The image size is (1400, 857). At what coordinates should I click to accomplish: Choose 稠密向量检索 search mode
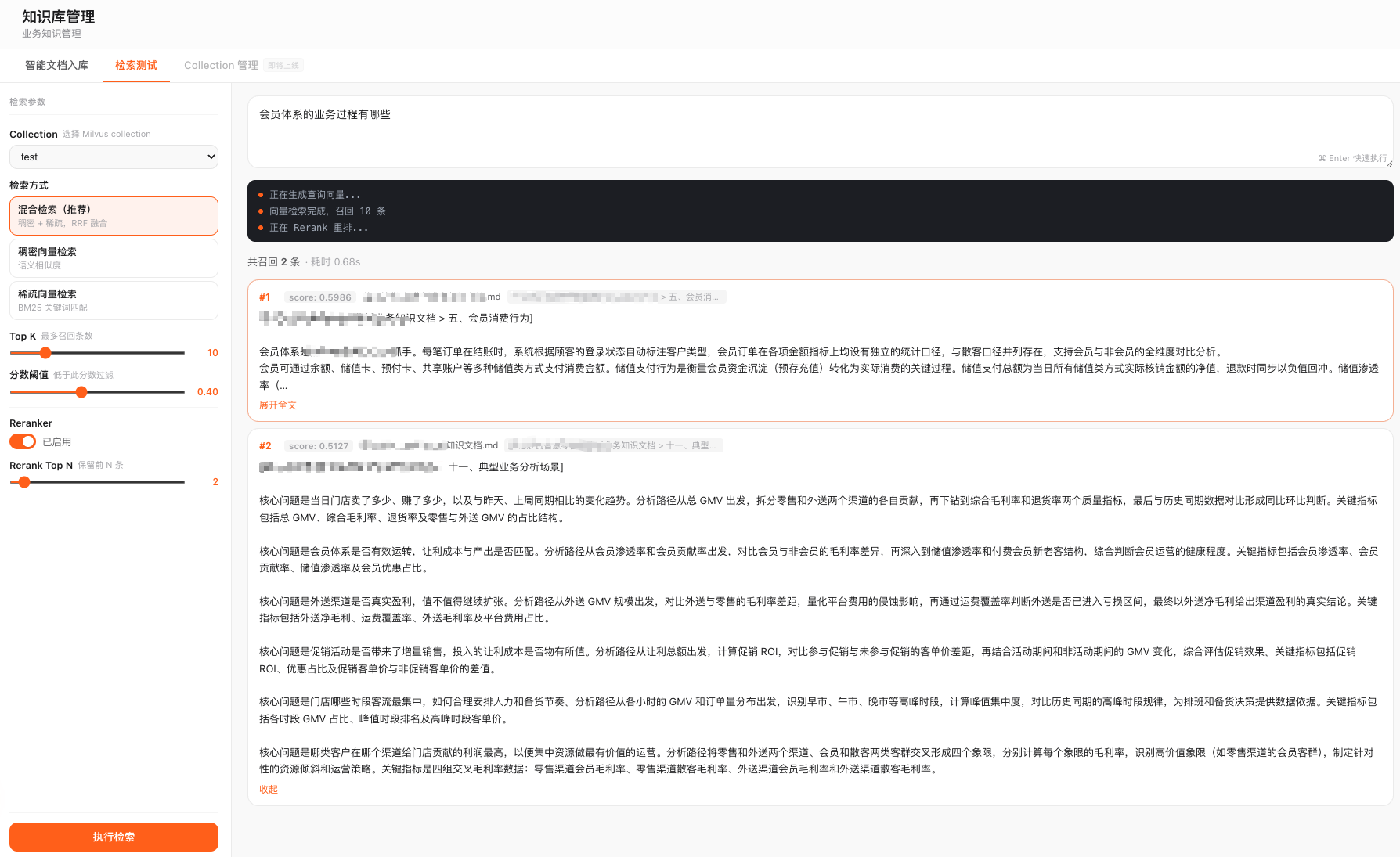[114, 258]
